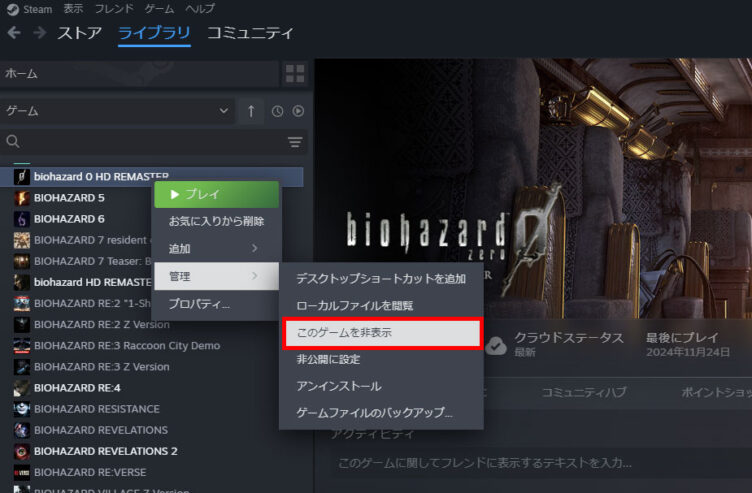The image size is (752, 493).
Task: Click the forward navigation arrow
Action: point(39,33)
